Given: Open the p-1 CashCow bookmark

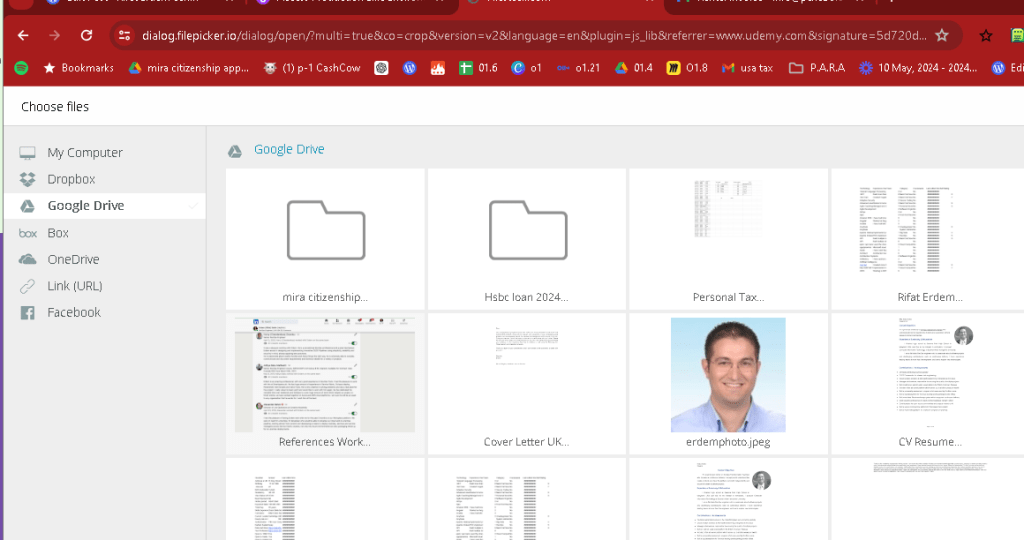Looking at the screenshot, I should 312,68.
